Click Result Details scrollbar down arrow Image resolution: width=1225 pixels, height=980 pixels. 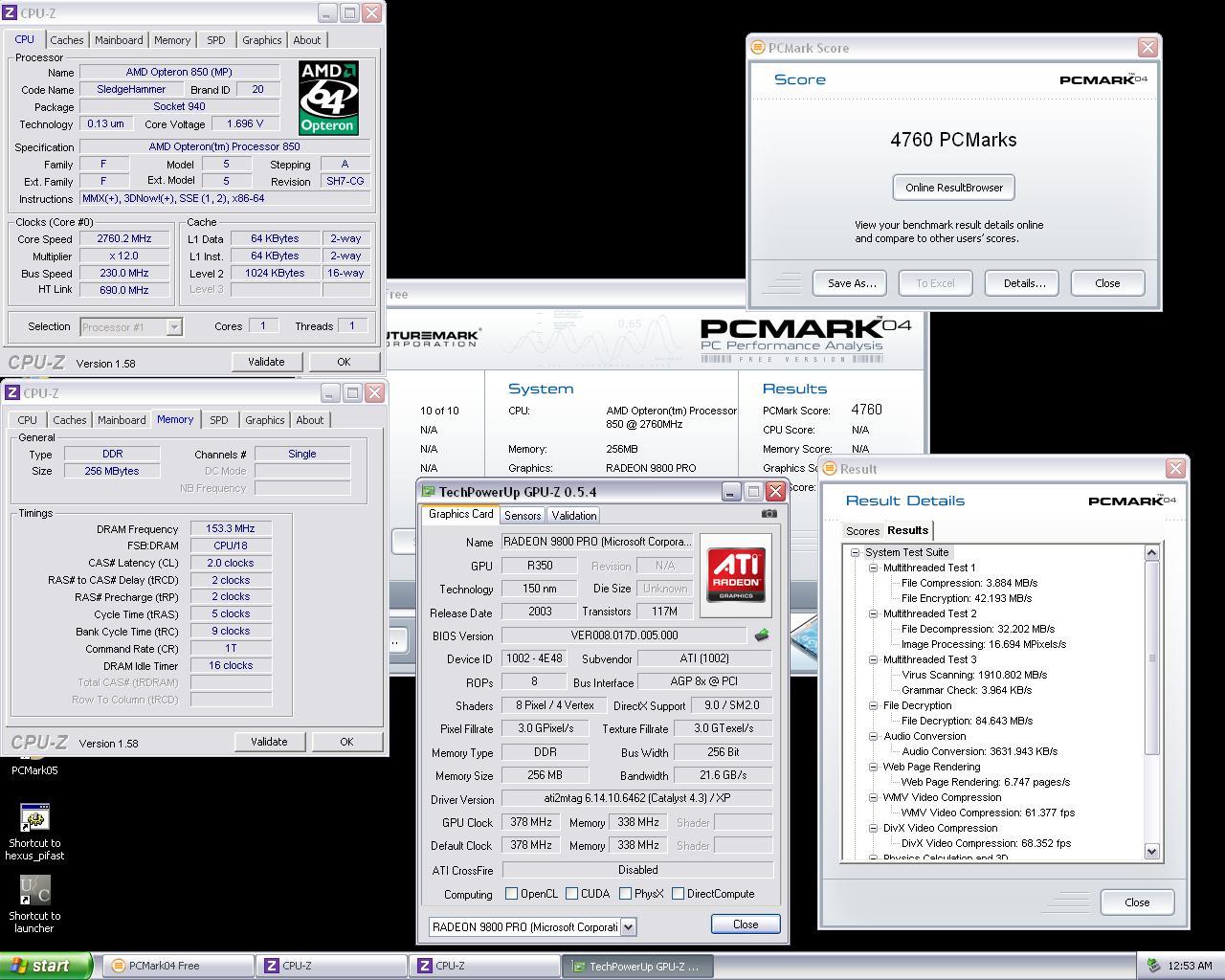[x=1151, y=851]
